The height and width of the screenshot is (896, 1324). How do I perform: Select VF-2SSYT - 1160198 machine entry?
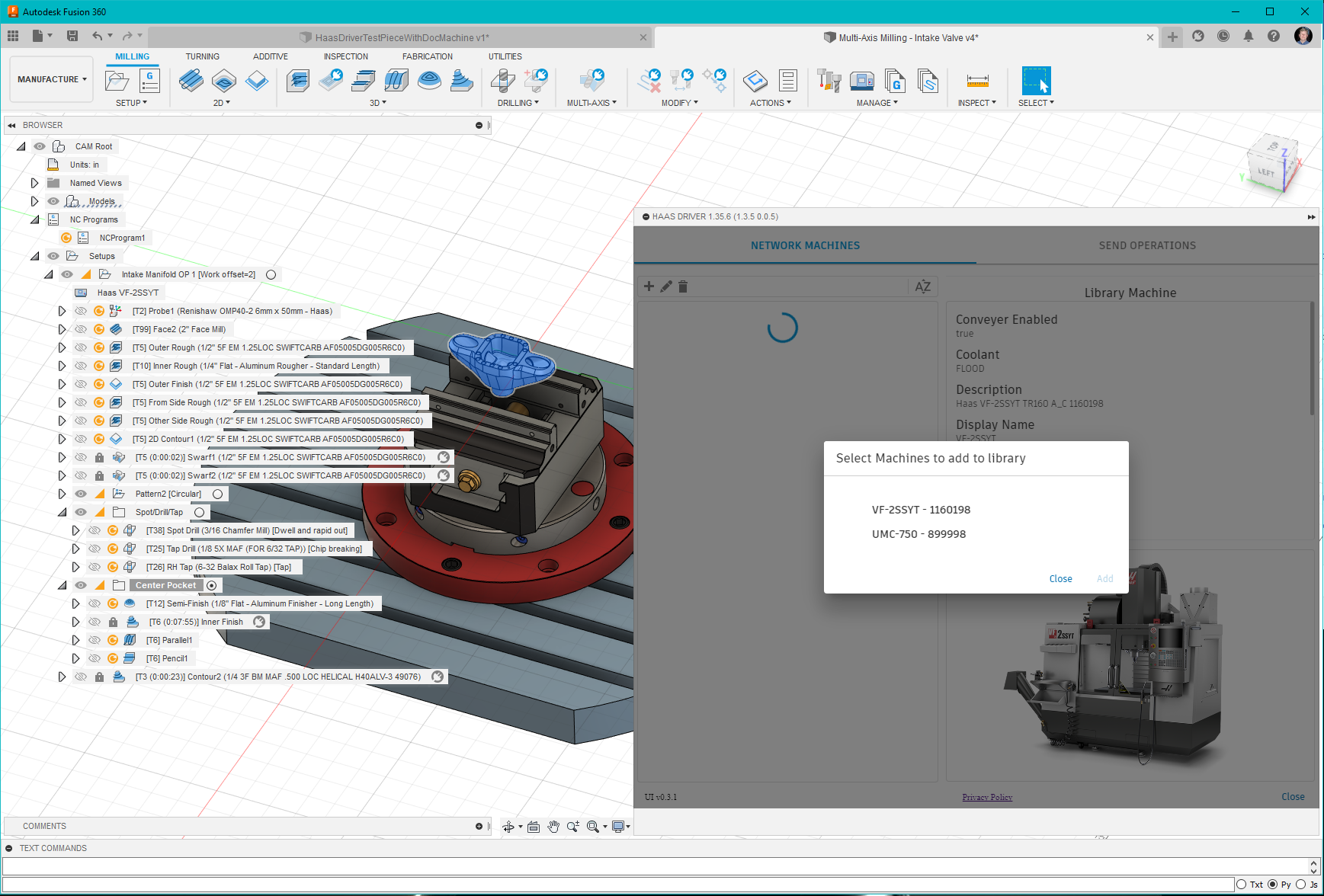[921, 510]
